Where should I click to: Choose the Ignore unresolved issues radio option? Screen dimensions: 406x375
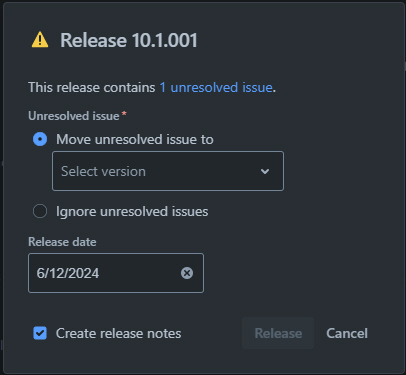pyautogui.click(x=40, y=211)
